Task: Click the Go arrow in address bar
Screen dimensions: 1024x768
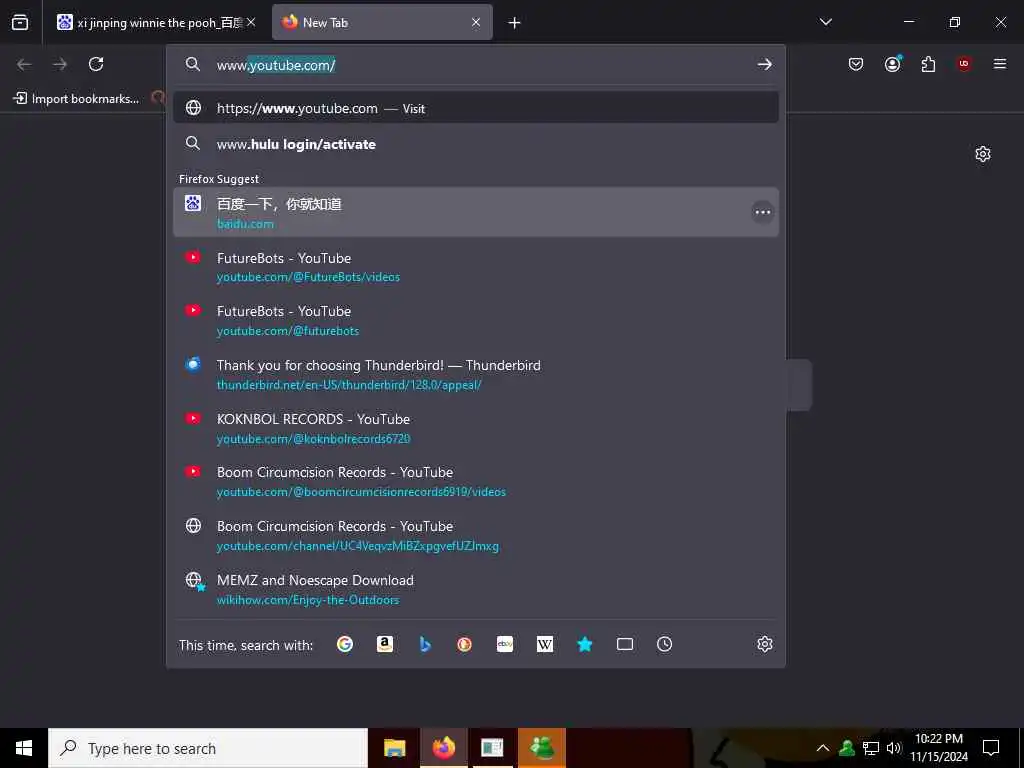Action: coord(764,65)
